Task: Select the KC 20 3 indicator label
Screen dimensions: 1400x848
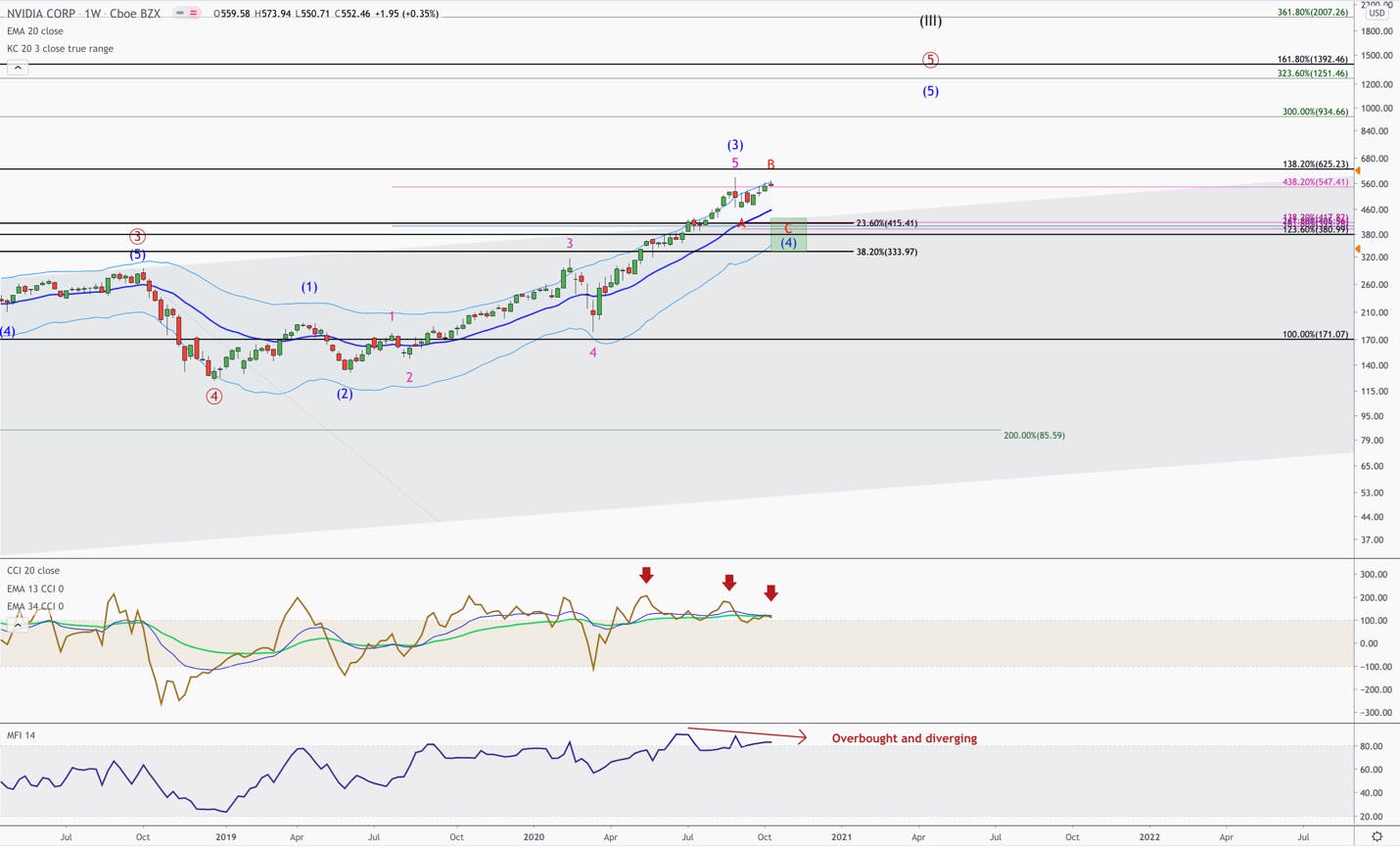Action: point(60,49)
